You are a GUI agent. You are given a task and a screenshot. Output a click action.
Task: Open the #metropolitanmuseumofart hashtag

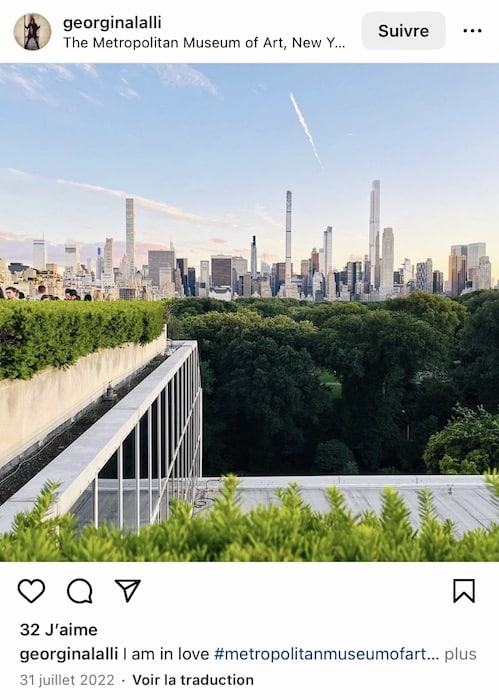point(326,654)
